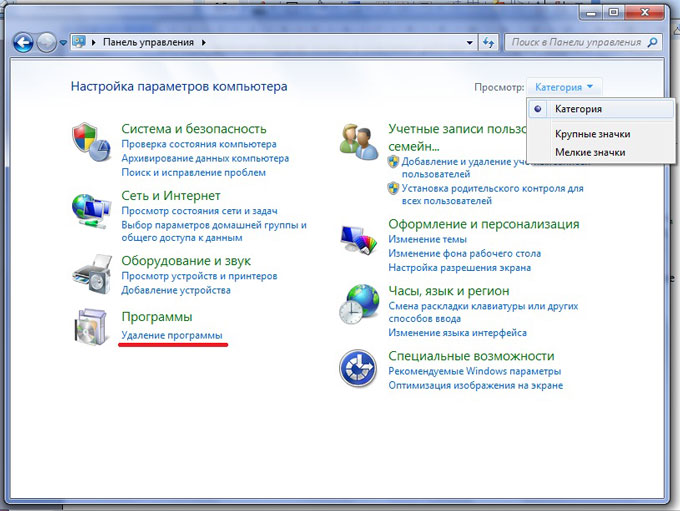Click the shield icon beside Добавление и удаление
This screenshot has width=680, height=511.
pos(393,161)
